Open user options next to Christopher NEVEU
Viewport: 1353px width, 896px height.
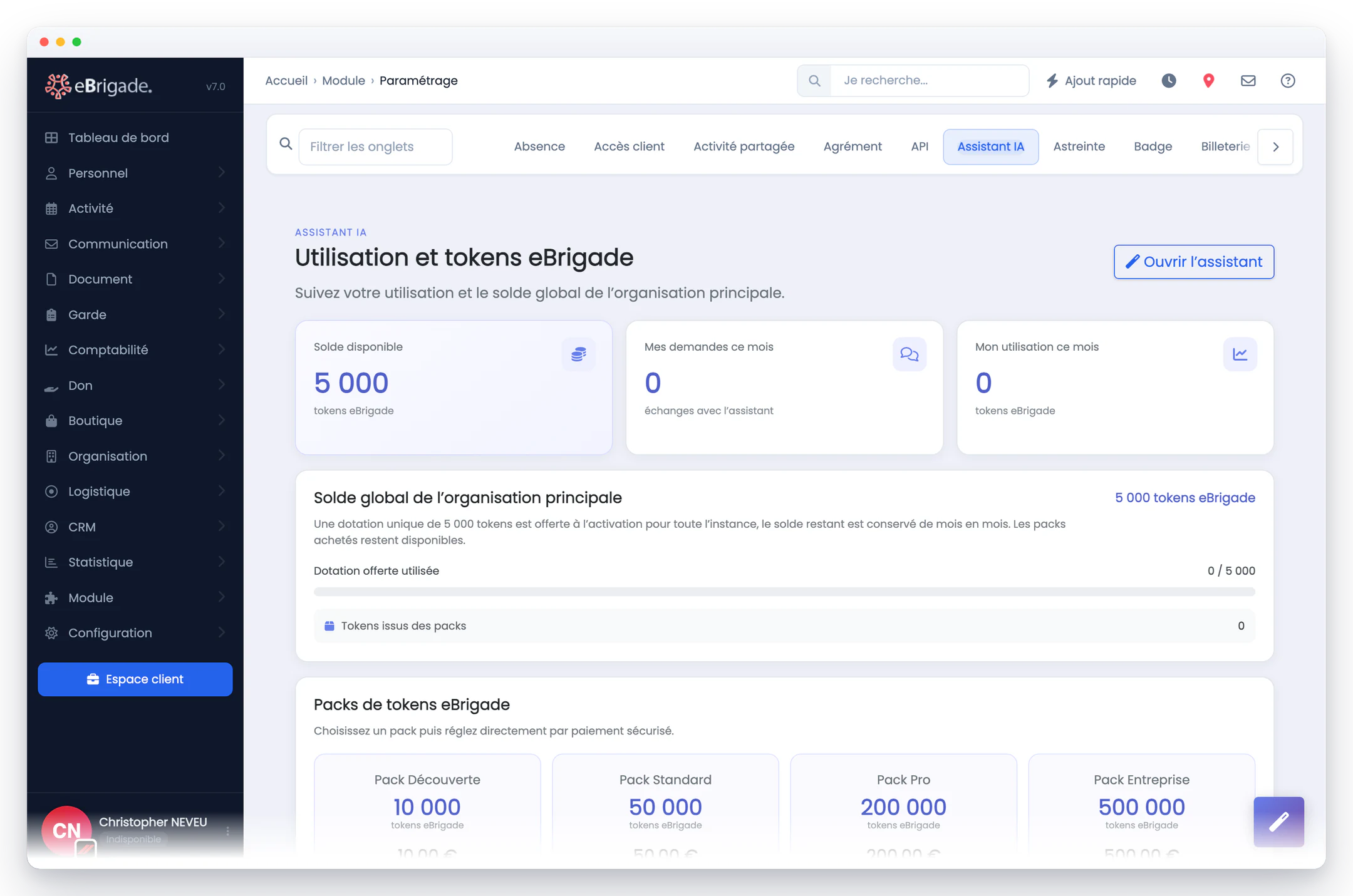tap(227, 831)
